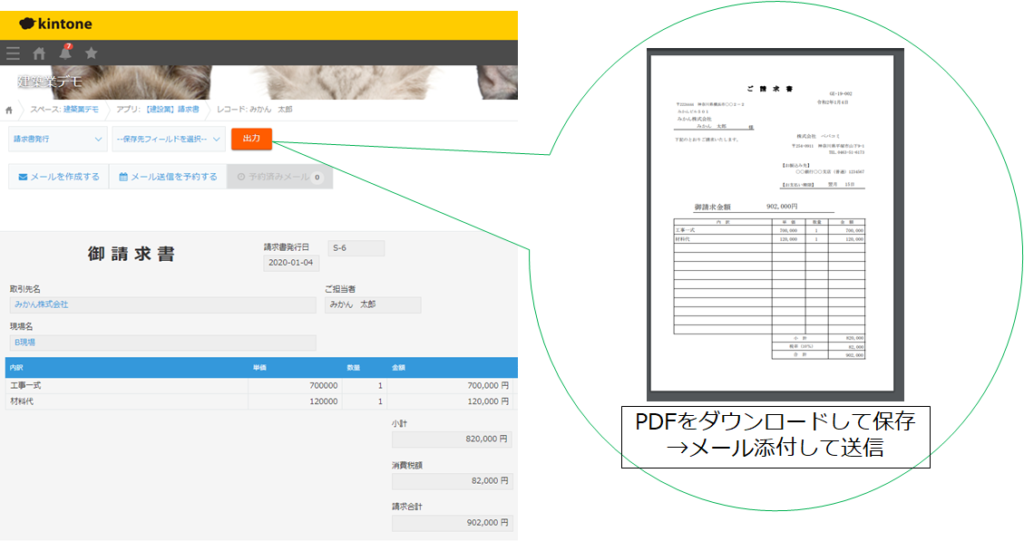This screenshot has width=1024, height=541.
Task: Click the S-6 field value
Action: (356, 248)
